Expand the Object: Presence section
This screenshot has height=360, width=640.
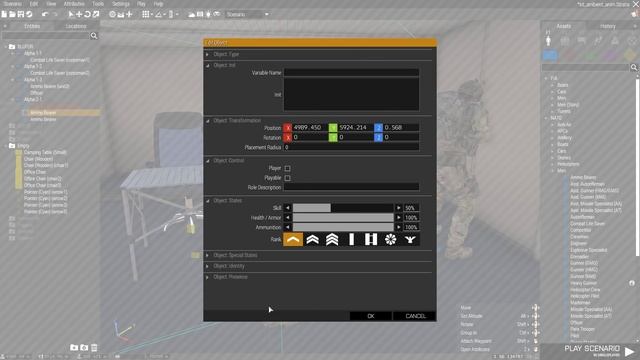point(207,277)
